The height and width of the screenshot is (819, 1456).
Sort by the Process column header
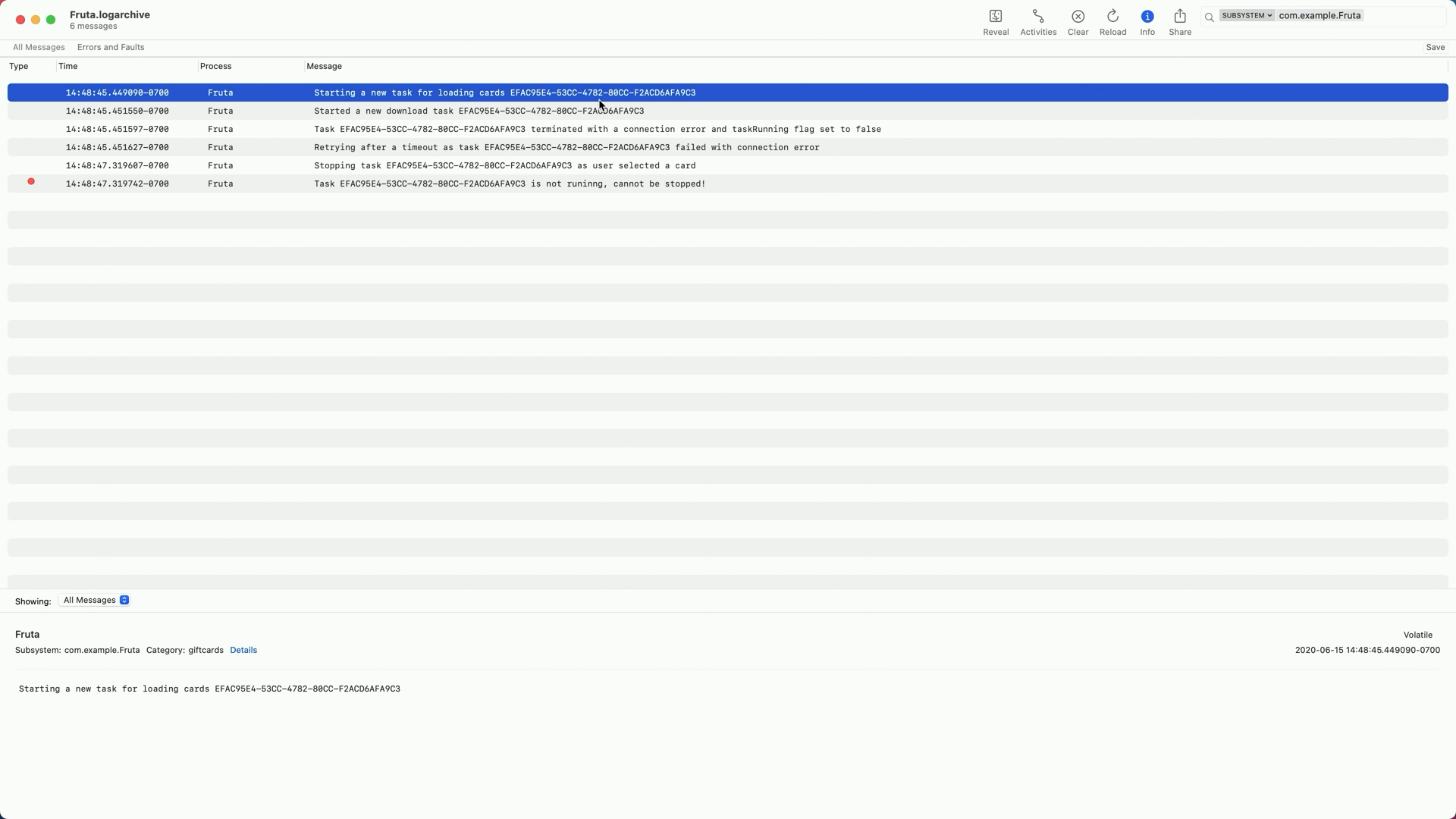pos(215,66)
